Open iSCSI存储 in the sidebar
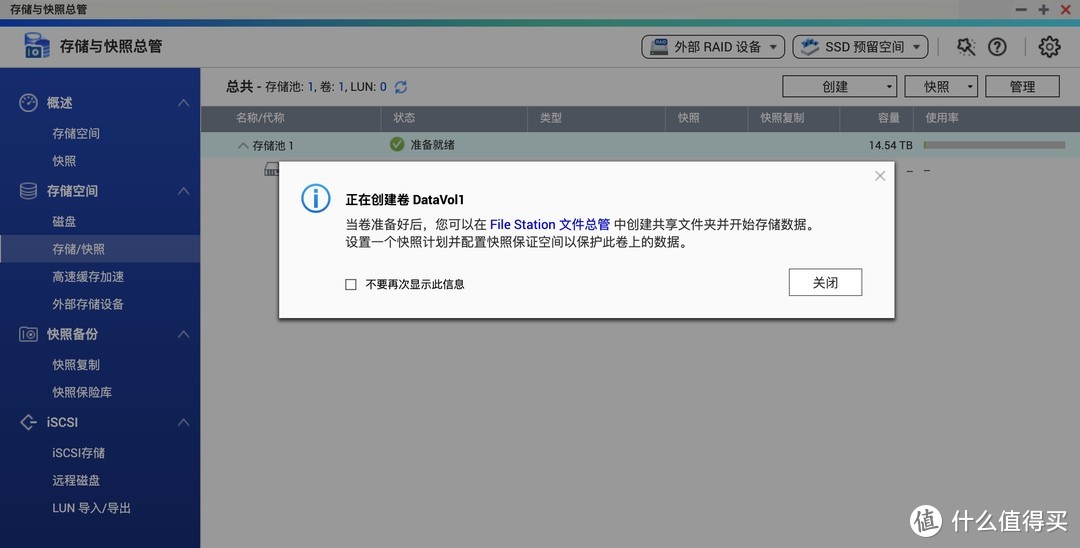 79,453
